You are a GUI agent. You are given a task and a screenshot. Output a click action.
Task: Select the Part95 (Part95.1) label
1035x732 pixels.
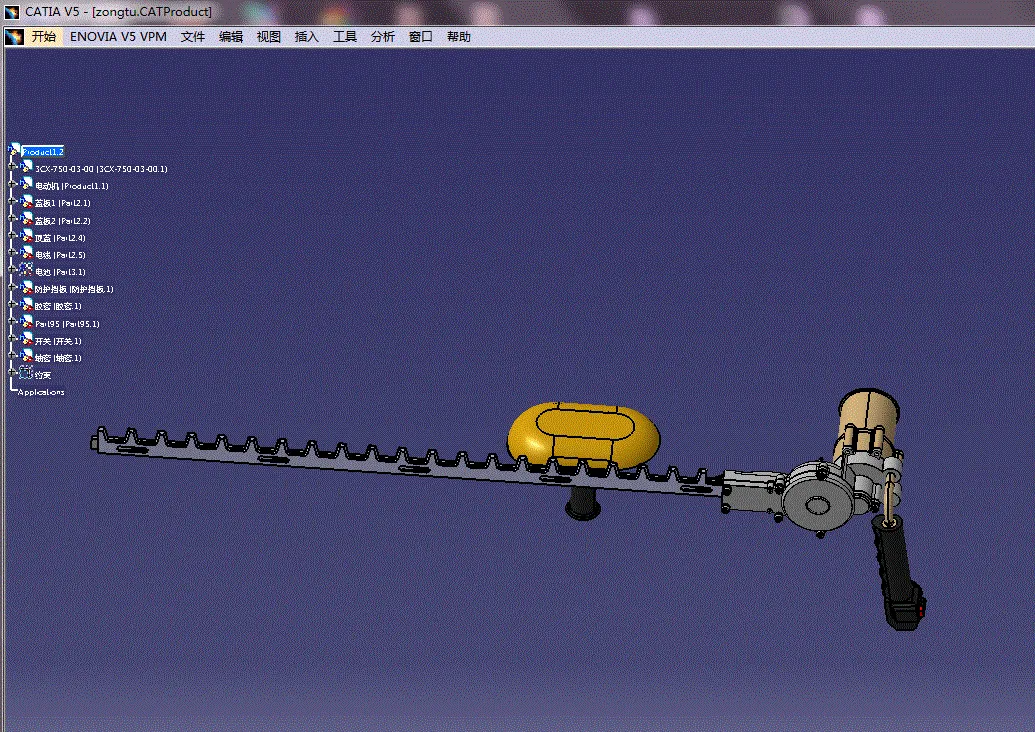(x=67, y=324)
